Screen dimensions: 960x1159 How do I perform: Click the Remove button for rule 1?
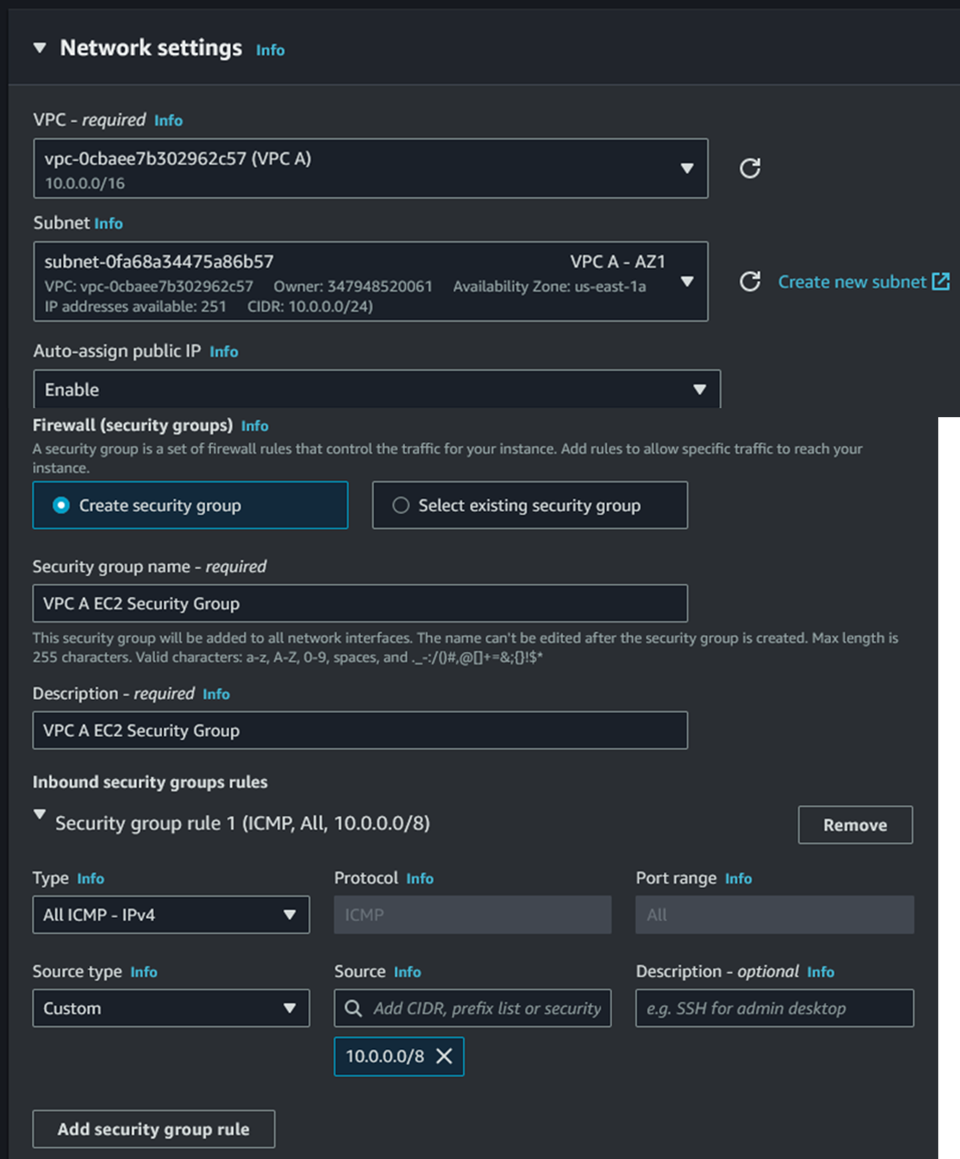855,825
